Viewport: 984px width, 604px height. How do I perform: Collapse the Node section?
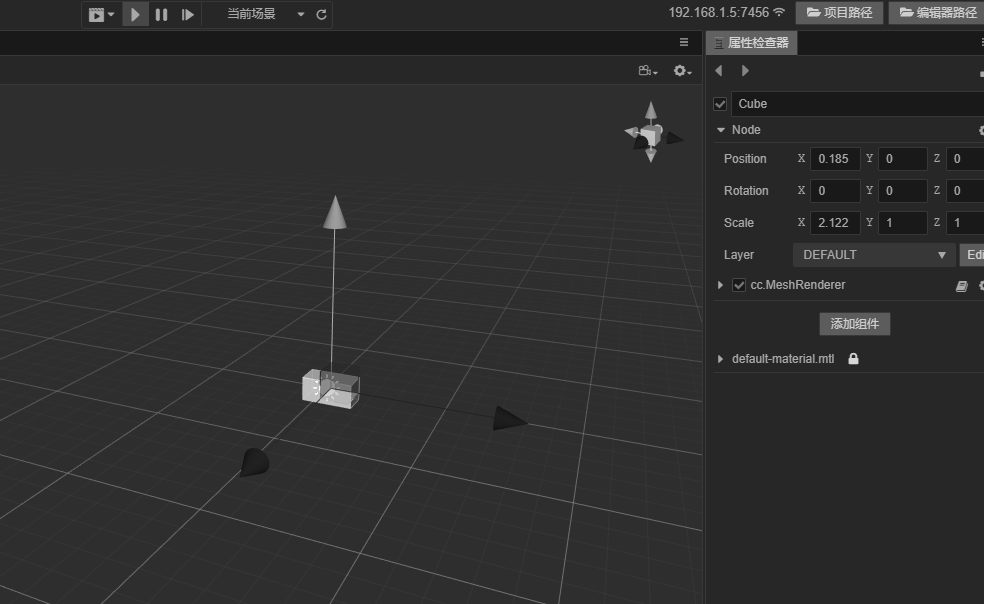[720, 130]
